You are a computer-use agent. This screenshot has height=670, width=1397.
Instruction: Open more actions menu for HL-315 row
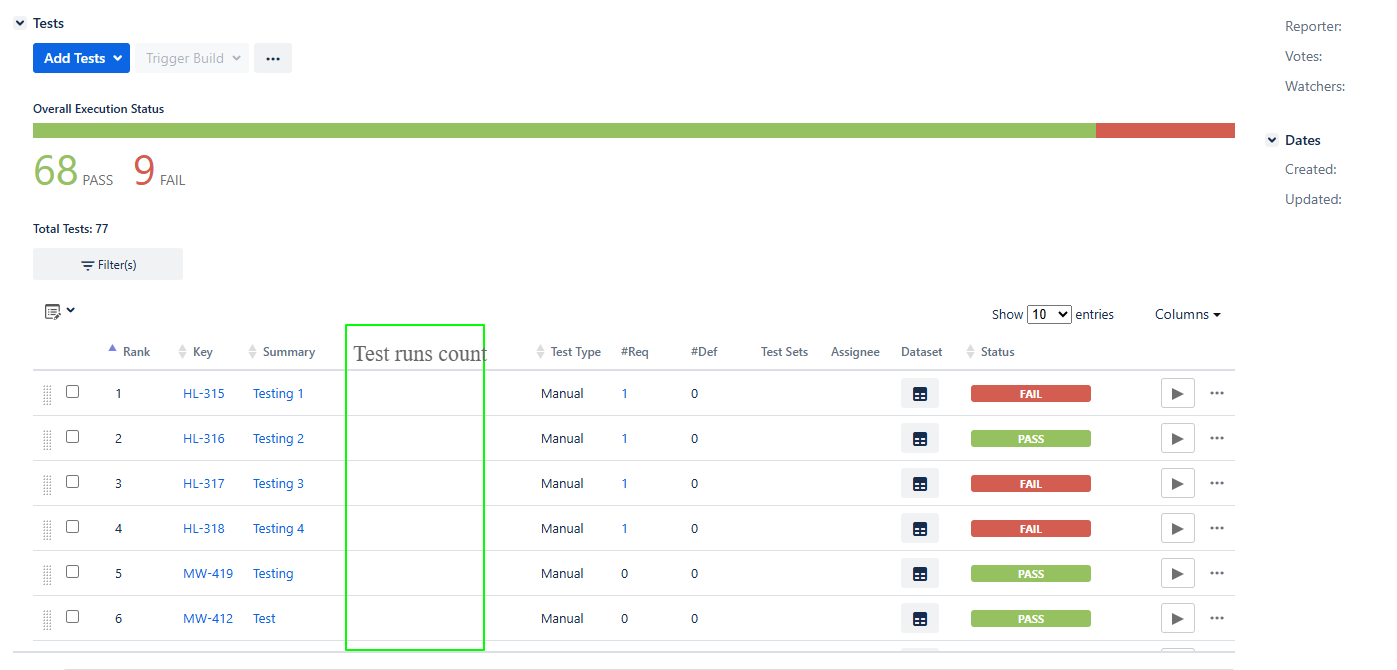coord(1217,393)
